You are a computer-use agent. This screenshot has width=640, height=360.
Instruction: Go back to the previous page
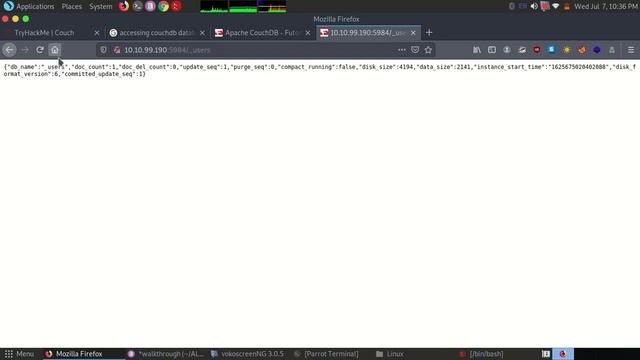tap(9, 50)
